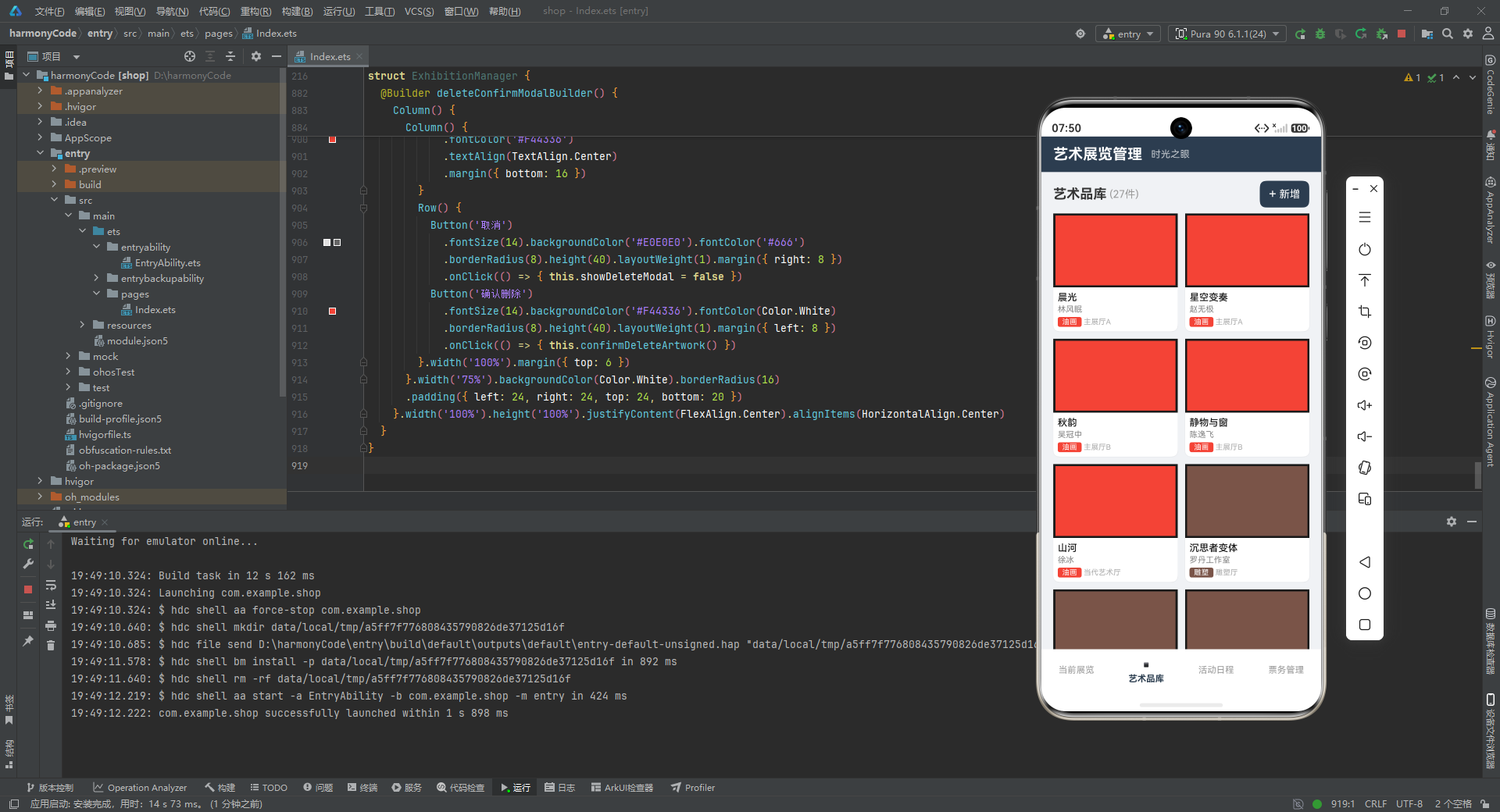Tap the emulator Recents square
This screenshot has width=1500, height=812.
1365,625
